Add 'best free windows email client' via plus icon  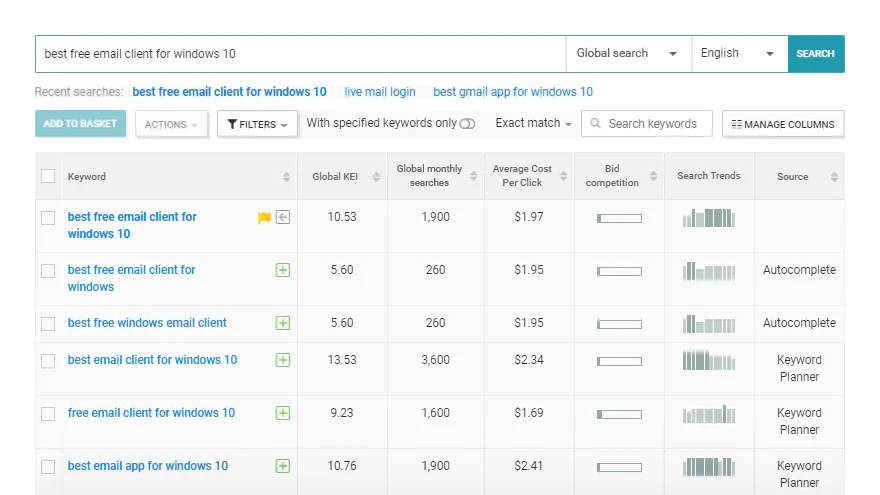(x=283, y=323)
